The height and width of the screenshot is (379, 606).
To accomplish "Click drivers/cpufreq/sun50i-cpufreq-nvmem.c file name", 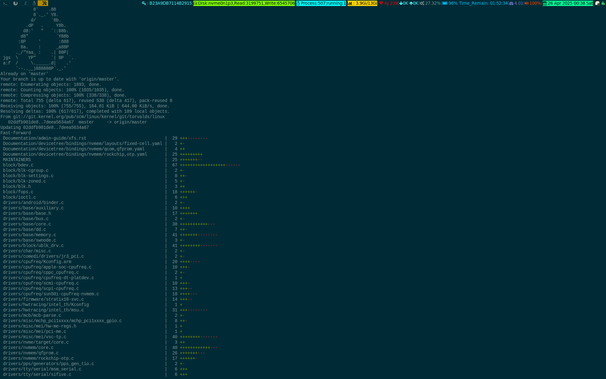I will pos(51,294).
